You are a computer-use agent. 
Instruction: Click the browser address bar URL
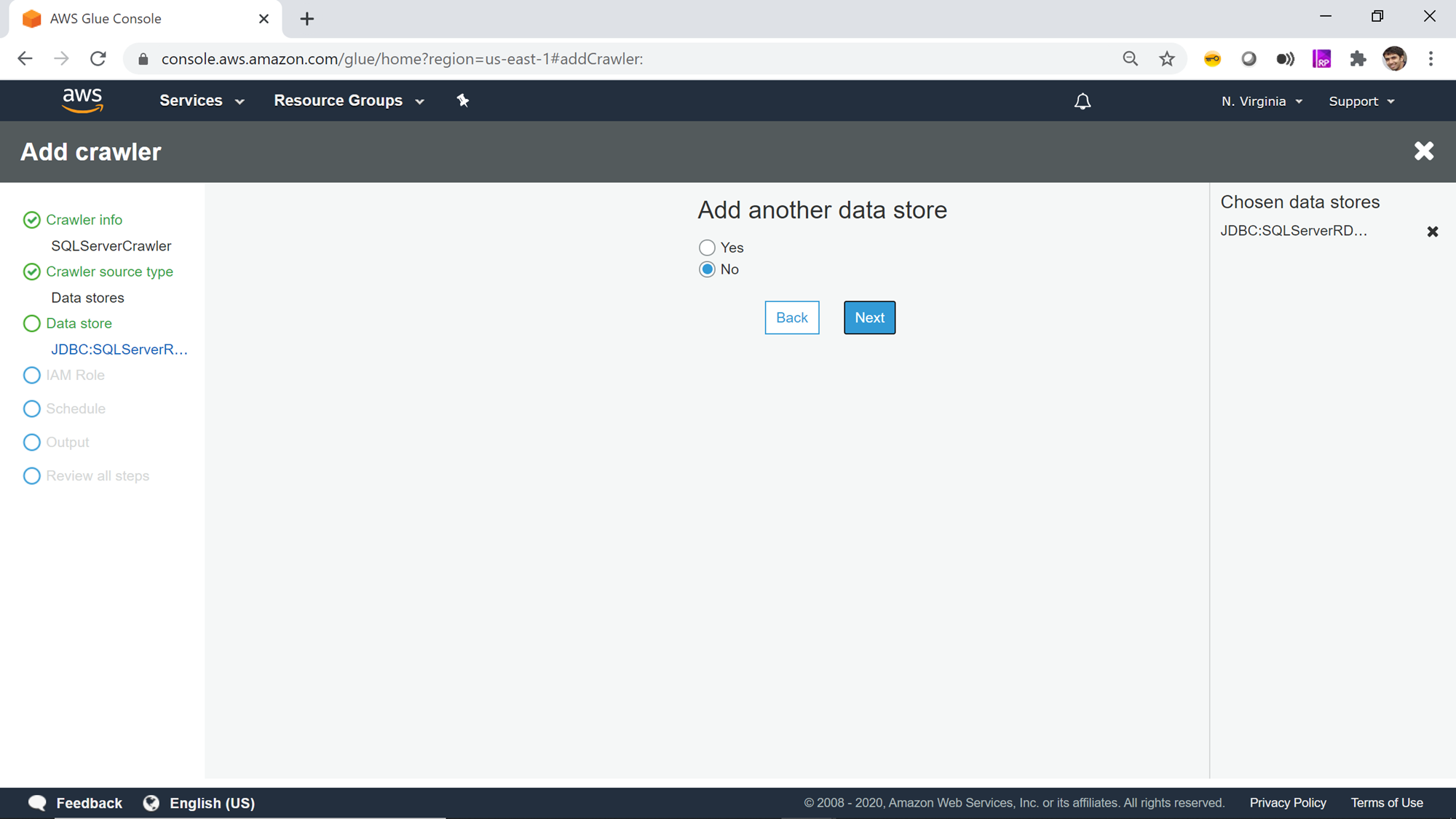402,59
